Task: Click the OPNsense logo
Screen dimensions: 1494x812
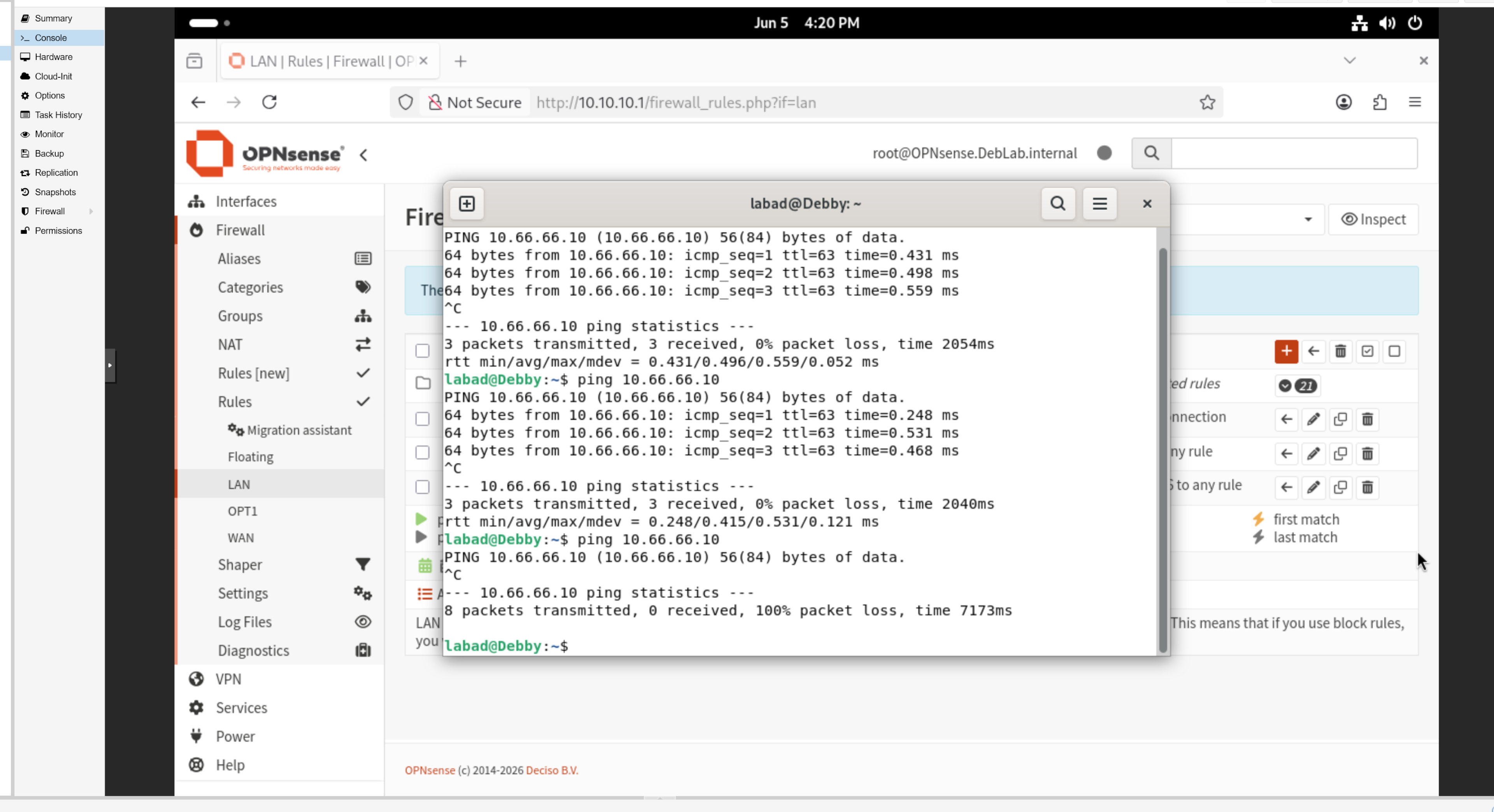Action: click(265, 154)
